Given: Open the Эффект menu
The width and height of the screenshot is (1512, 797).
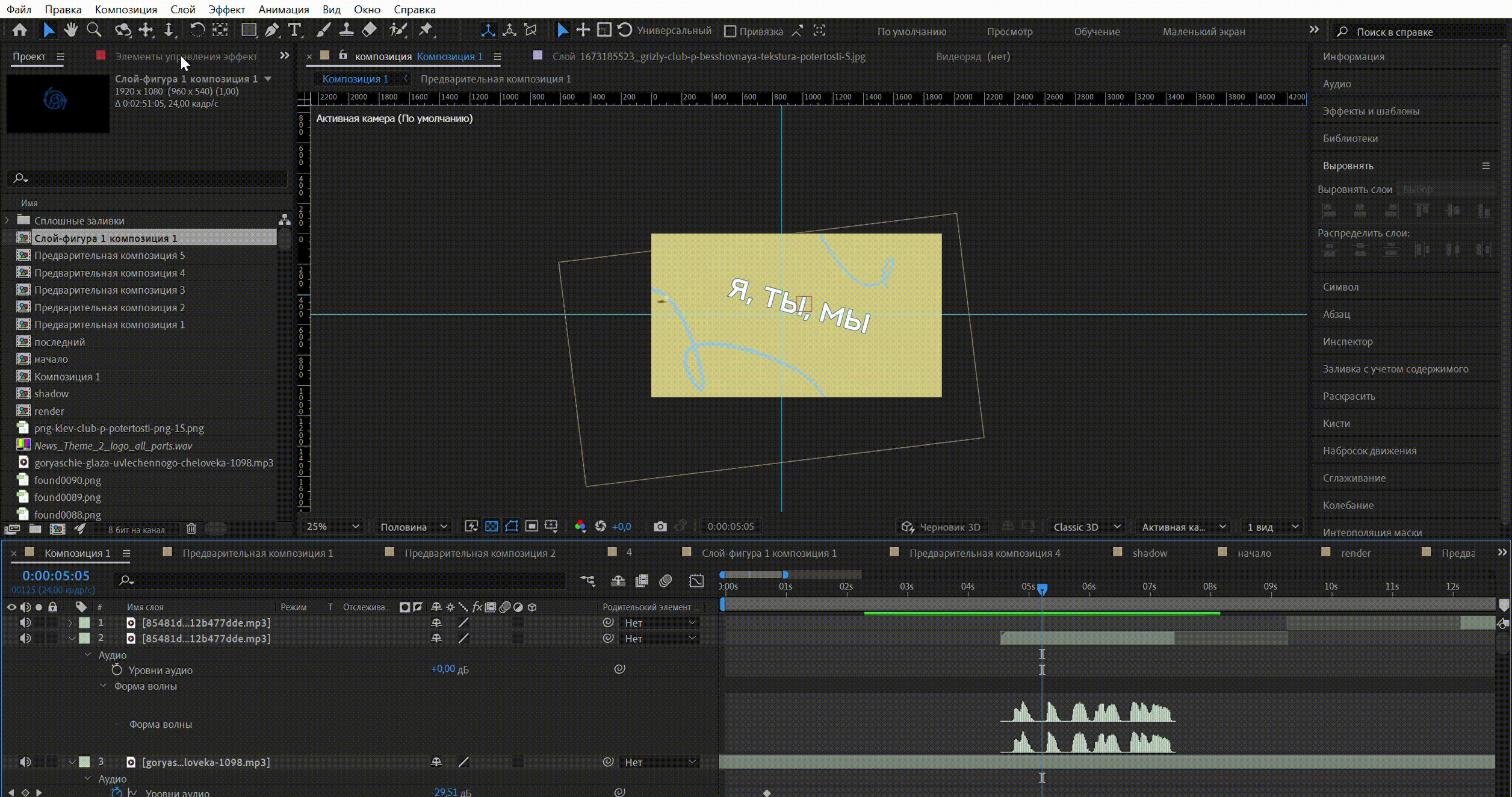Looking at the screenshot, I should [226, 10].
